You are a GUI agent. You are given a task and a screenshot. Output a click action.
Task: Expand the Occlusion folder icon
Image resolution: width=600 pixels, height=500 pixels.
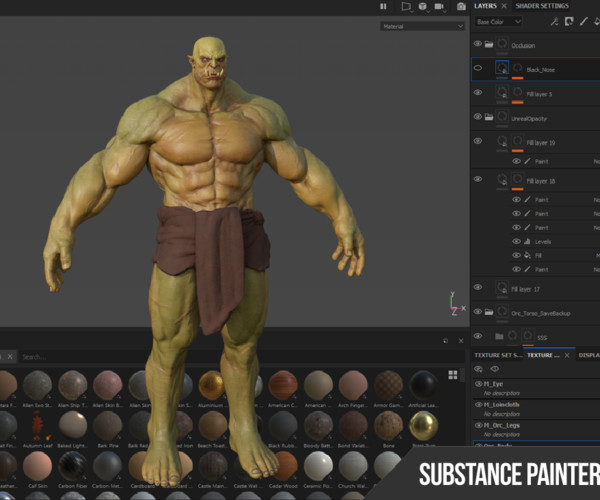pyautogui.click(x=489, y=44)
